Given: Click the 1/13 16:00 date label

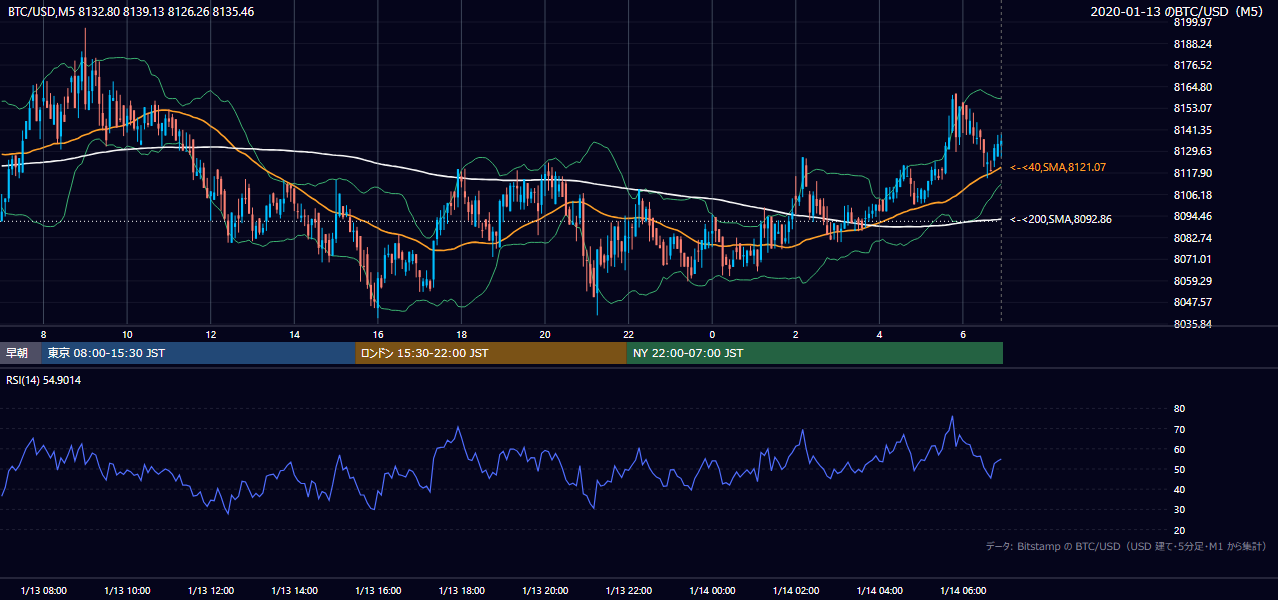Looking at the screenshot, I should click(x=378, y=590).
